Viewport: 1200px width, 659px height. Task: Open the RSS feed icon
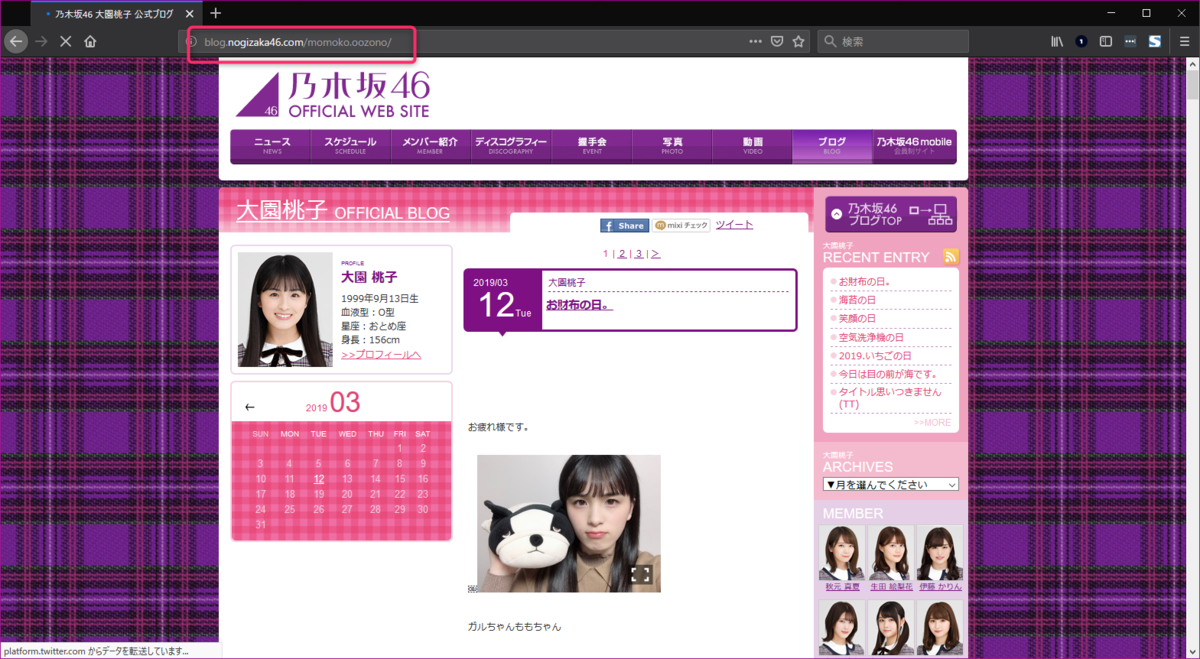click(950, 256)
